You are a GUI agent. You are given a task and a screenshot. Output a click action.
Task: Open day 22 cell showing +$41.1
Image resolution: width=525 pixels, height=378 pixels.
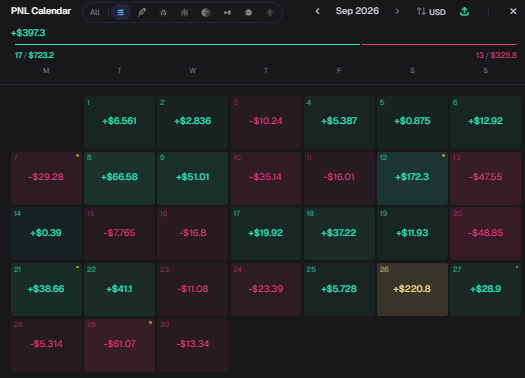[x=120, y=289]
